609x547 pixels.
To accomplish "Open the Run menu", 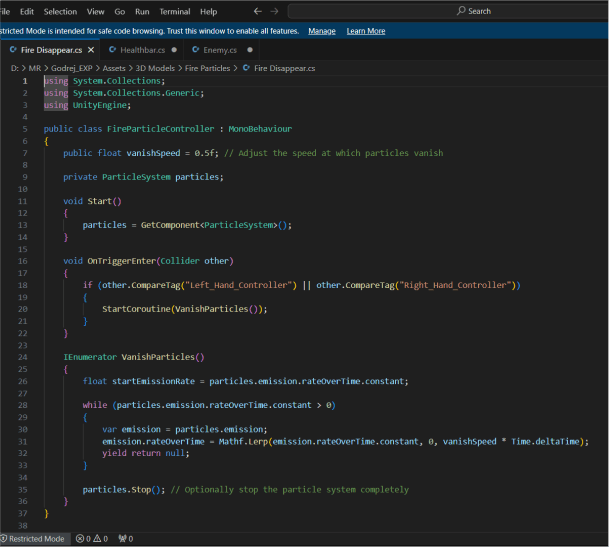I will click(142, 11).
